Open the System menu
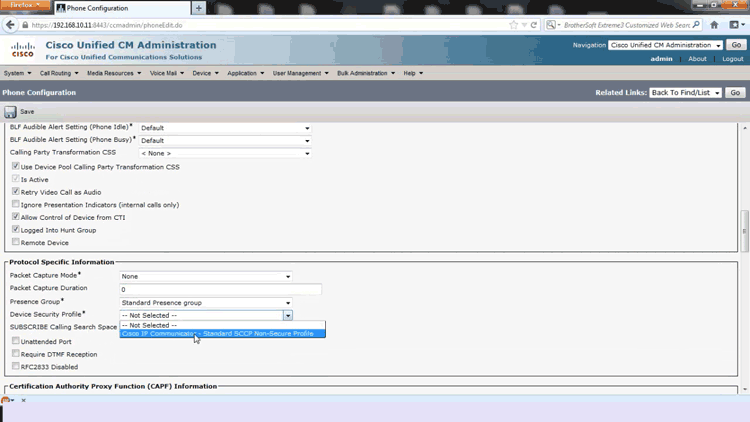The height and width of the screenshot is (422, 750). tap(17, 73)
